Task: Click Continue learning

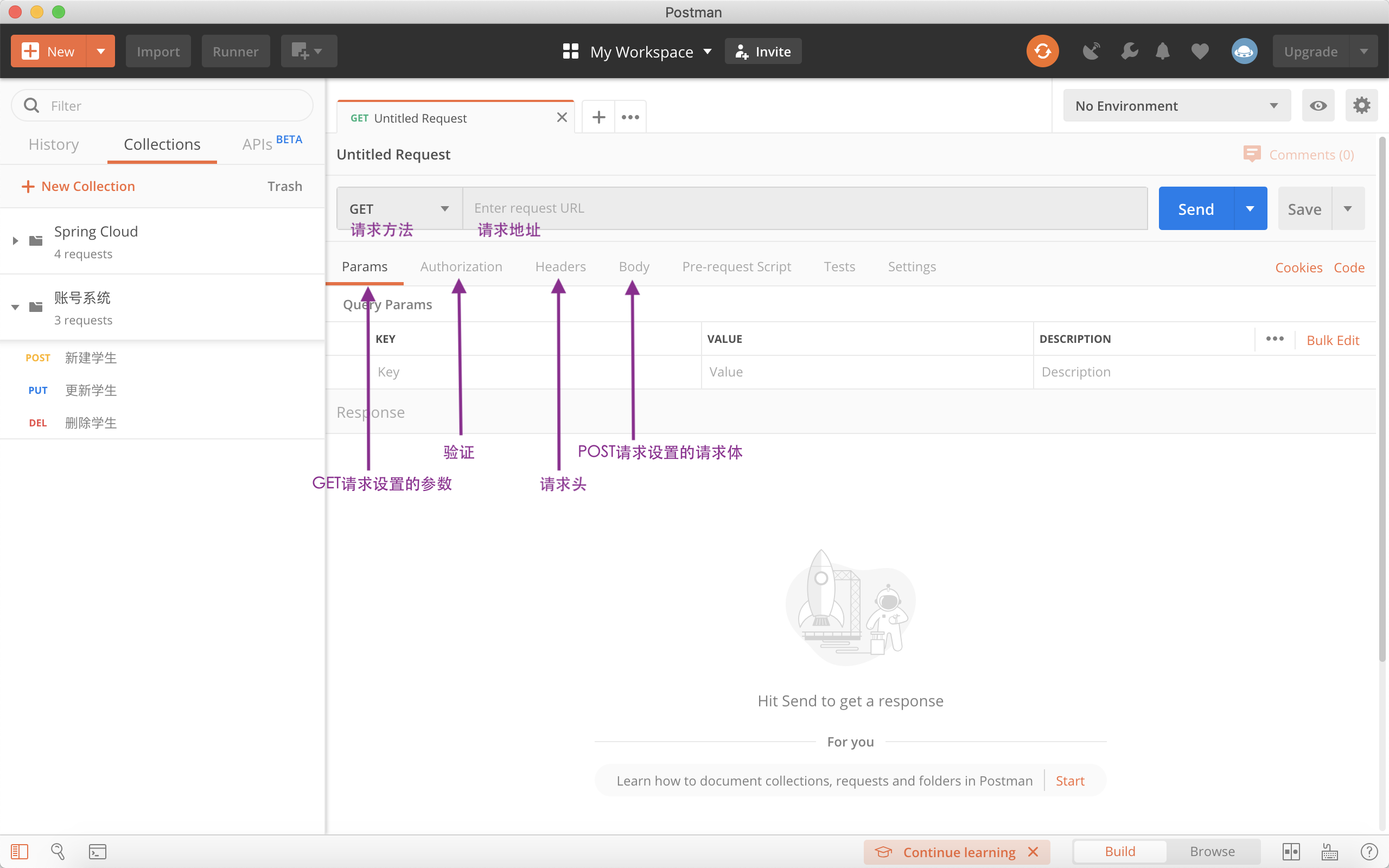Action: click(959, 852)
